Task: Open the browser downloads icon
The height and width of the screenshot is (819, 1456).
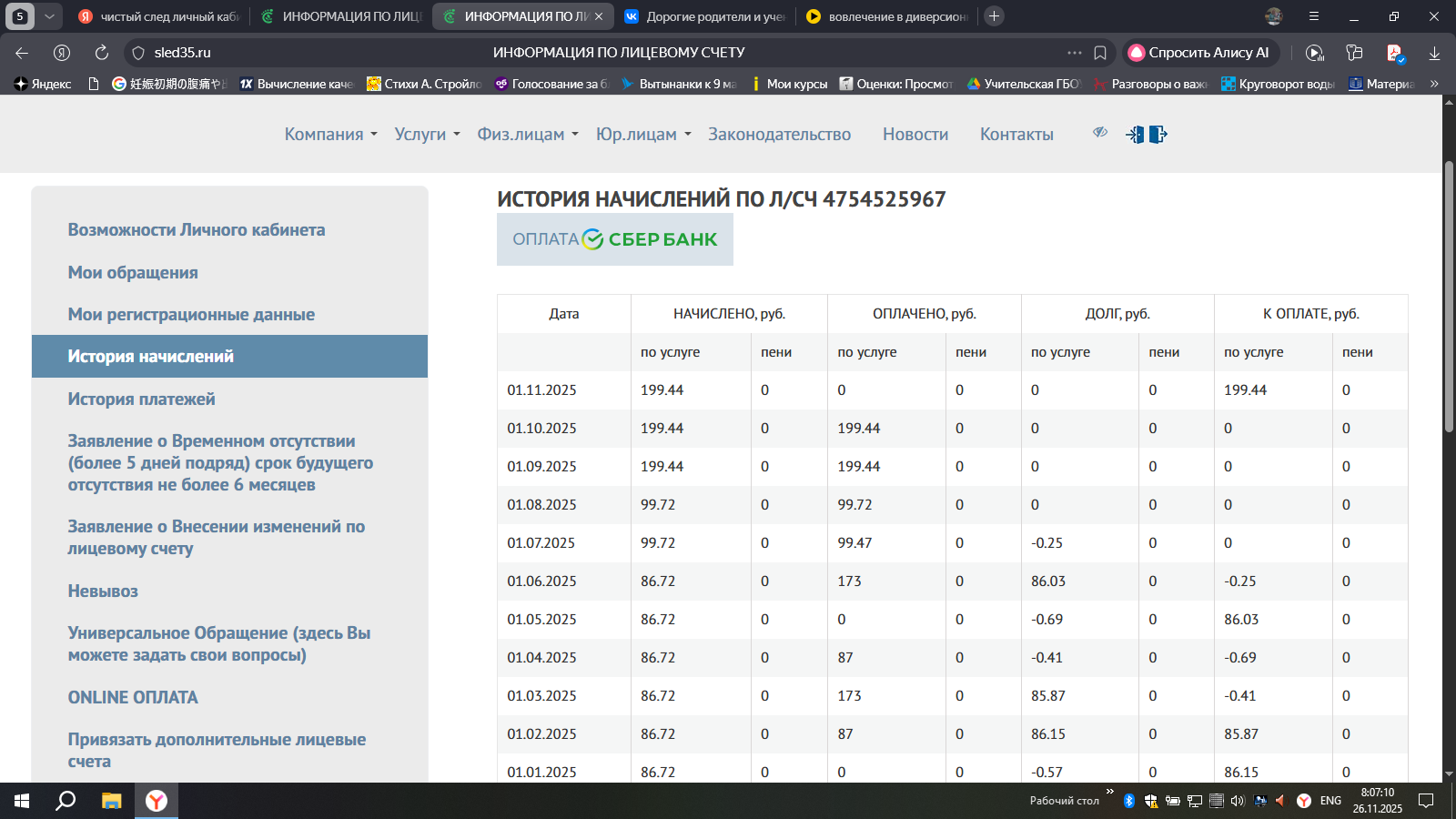Action: pyautogui.click(x=1434, y=53)
